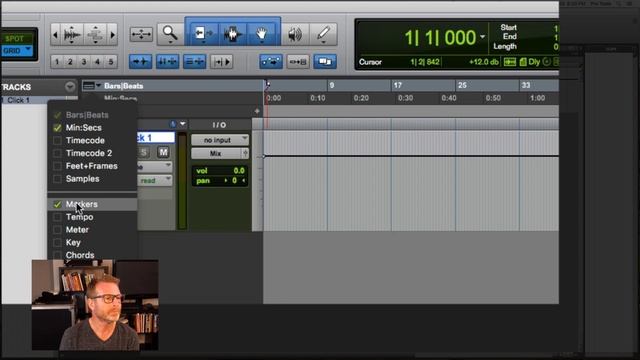
Task: Enable the Samples ruler
Action: tap(57, 179)
